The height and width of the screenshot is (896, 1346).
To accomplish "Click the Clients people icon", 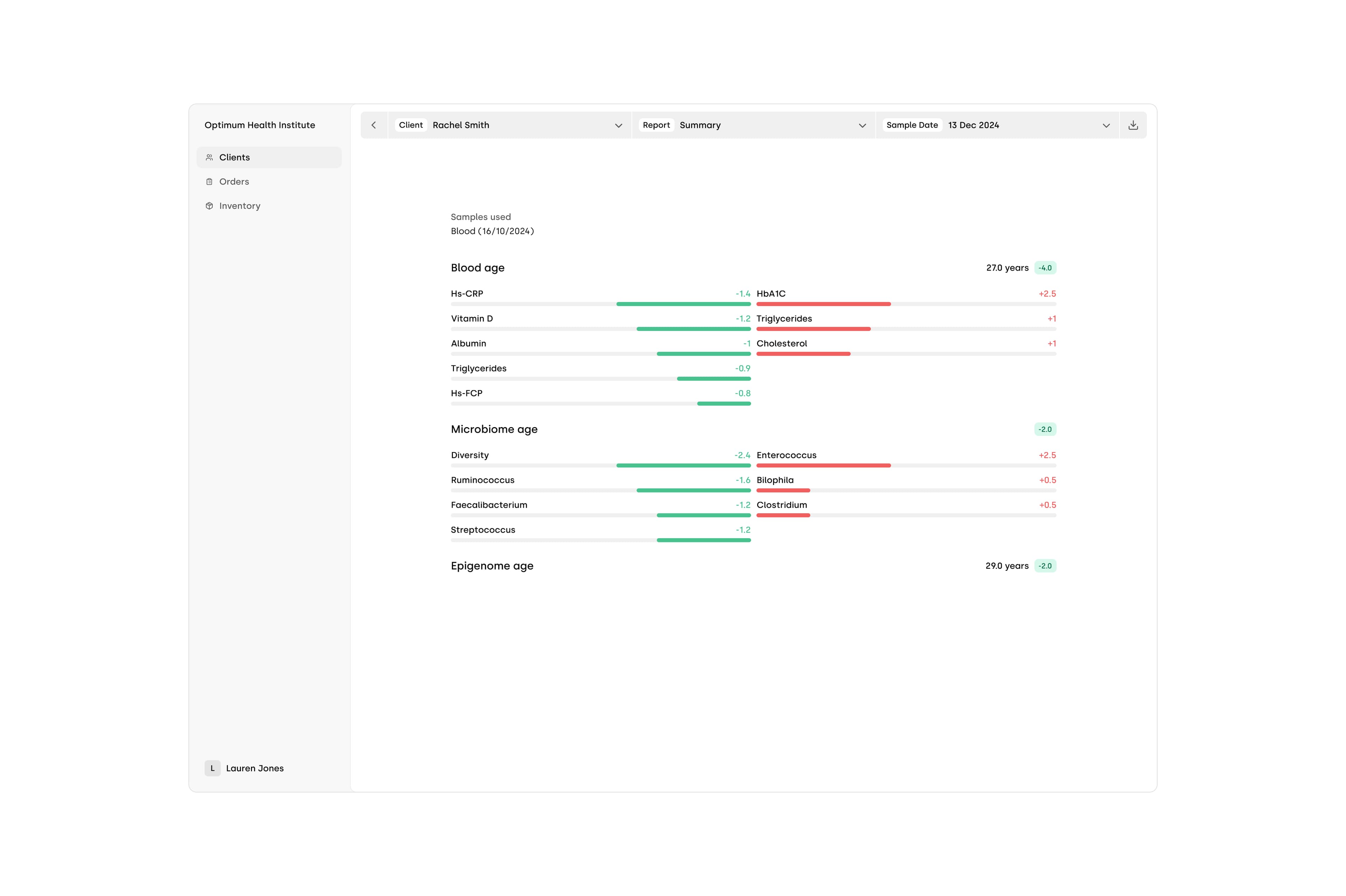I will click(x=209, y=157).
